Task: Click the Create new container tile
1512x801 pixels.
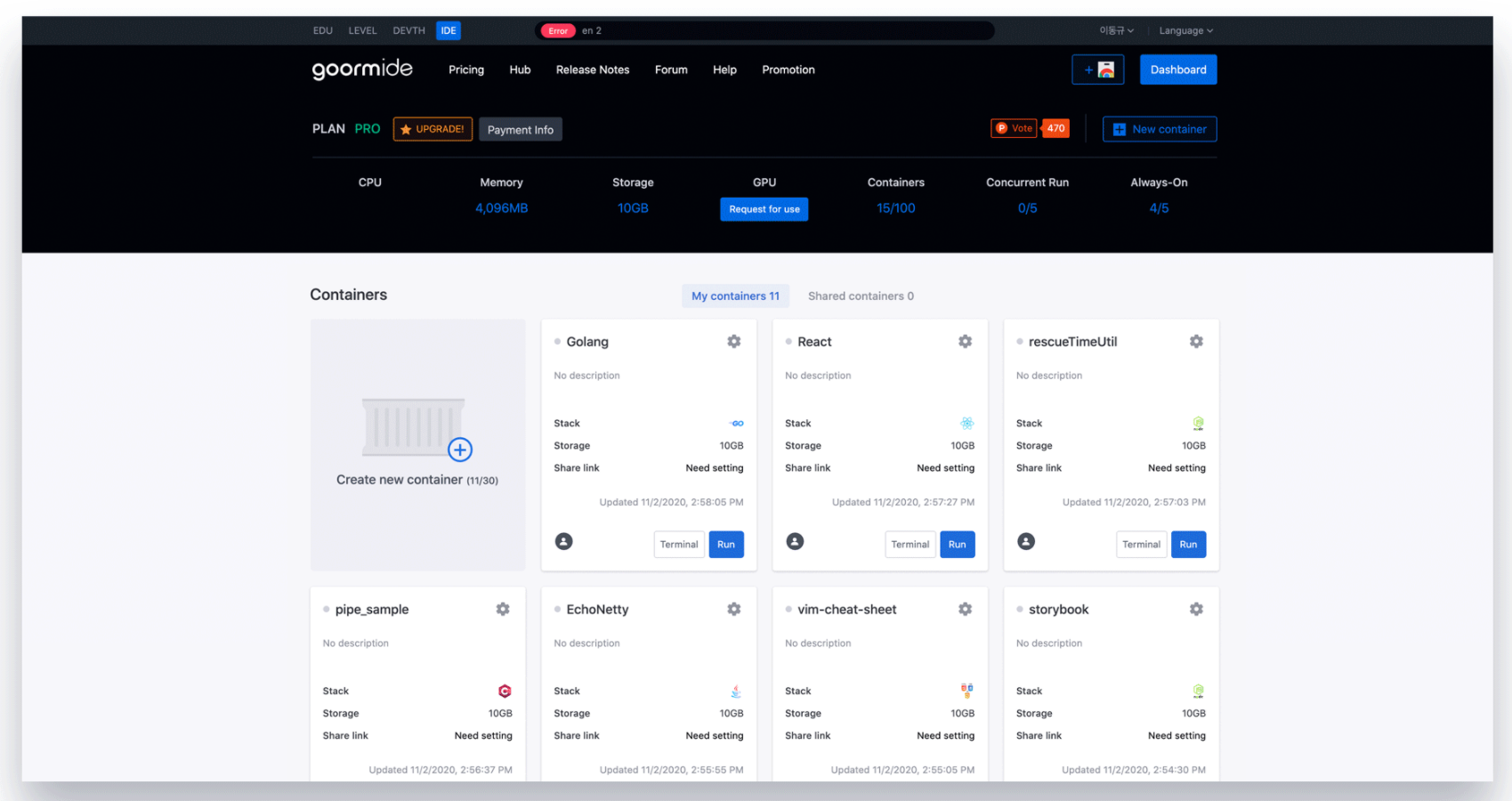Action: pos(417,445)
